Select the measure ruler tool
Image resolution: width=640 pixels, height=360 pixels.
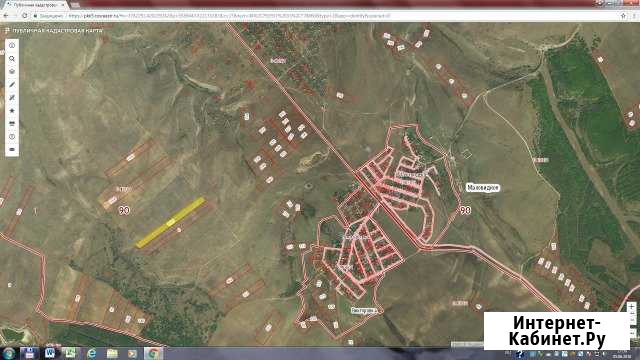(12, 84)
